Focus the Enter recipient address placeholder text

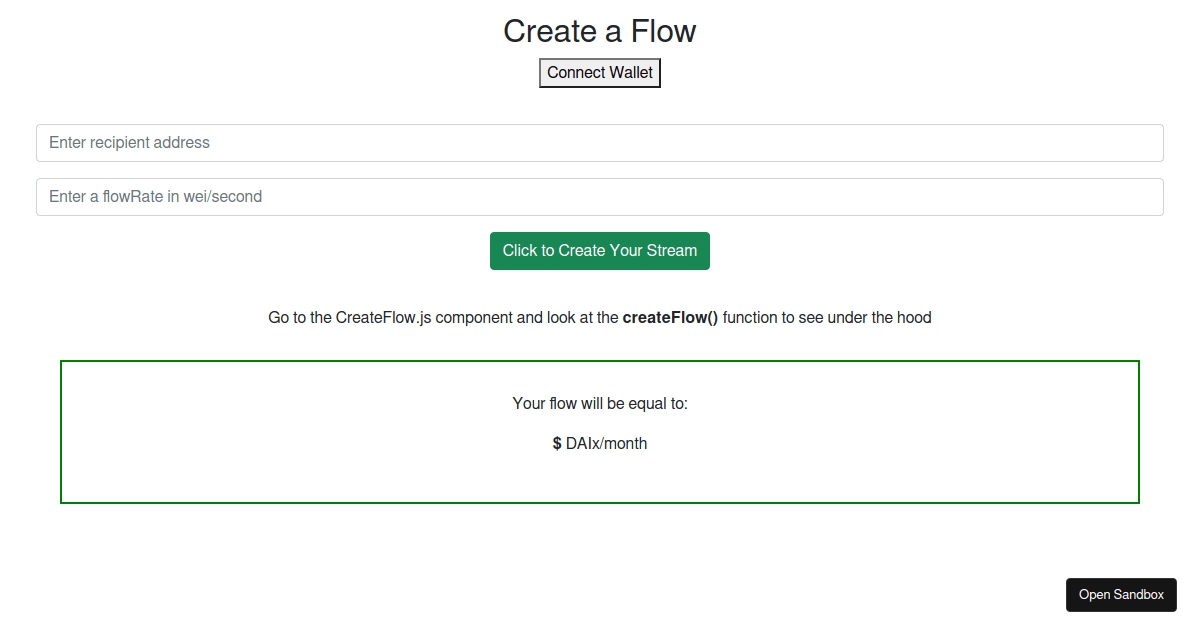[x=130, y=143]
